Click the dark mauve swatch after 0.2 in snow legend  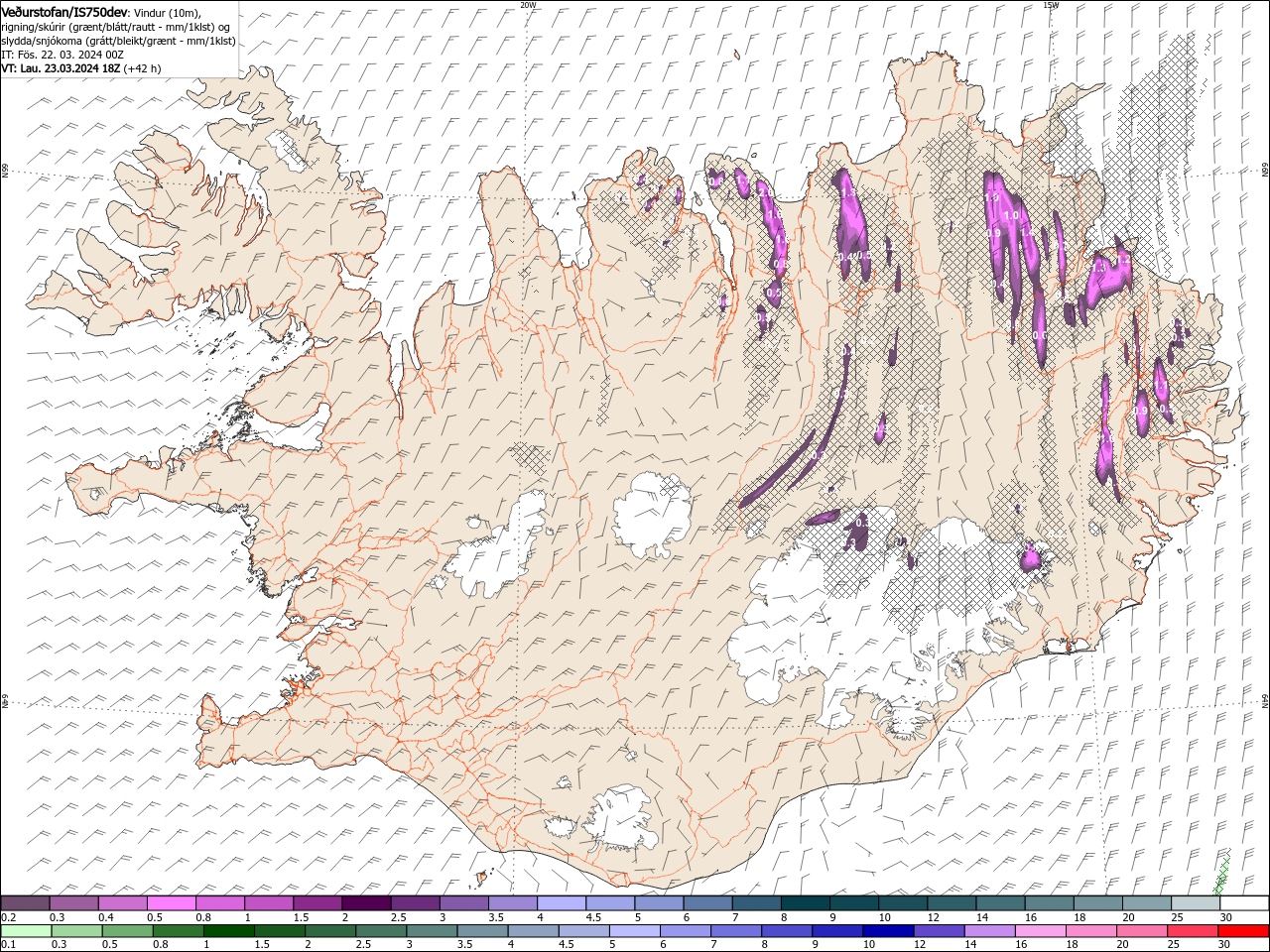(x=25, y=903)
